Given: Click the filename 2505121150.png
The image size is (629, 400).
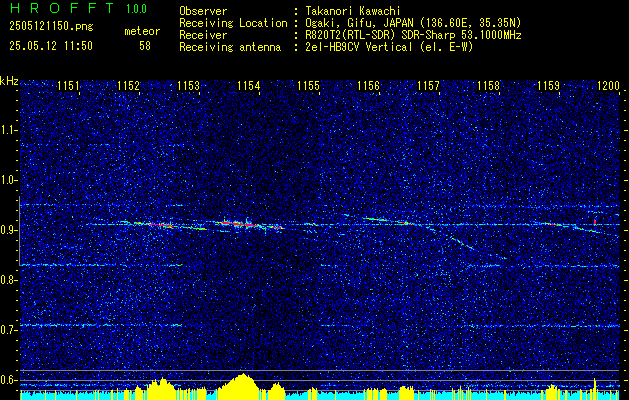Looking at the screenshot, I should [51, 27].
